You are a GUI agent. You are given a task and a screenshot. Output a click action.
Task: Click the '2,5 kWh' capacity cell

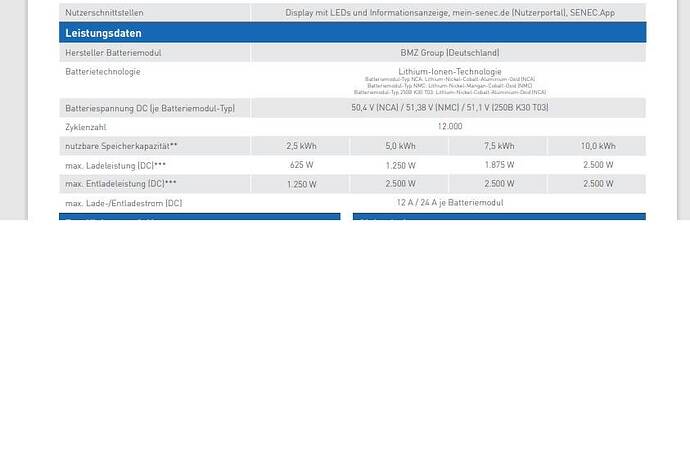[x=301, y=146]
